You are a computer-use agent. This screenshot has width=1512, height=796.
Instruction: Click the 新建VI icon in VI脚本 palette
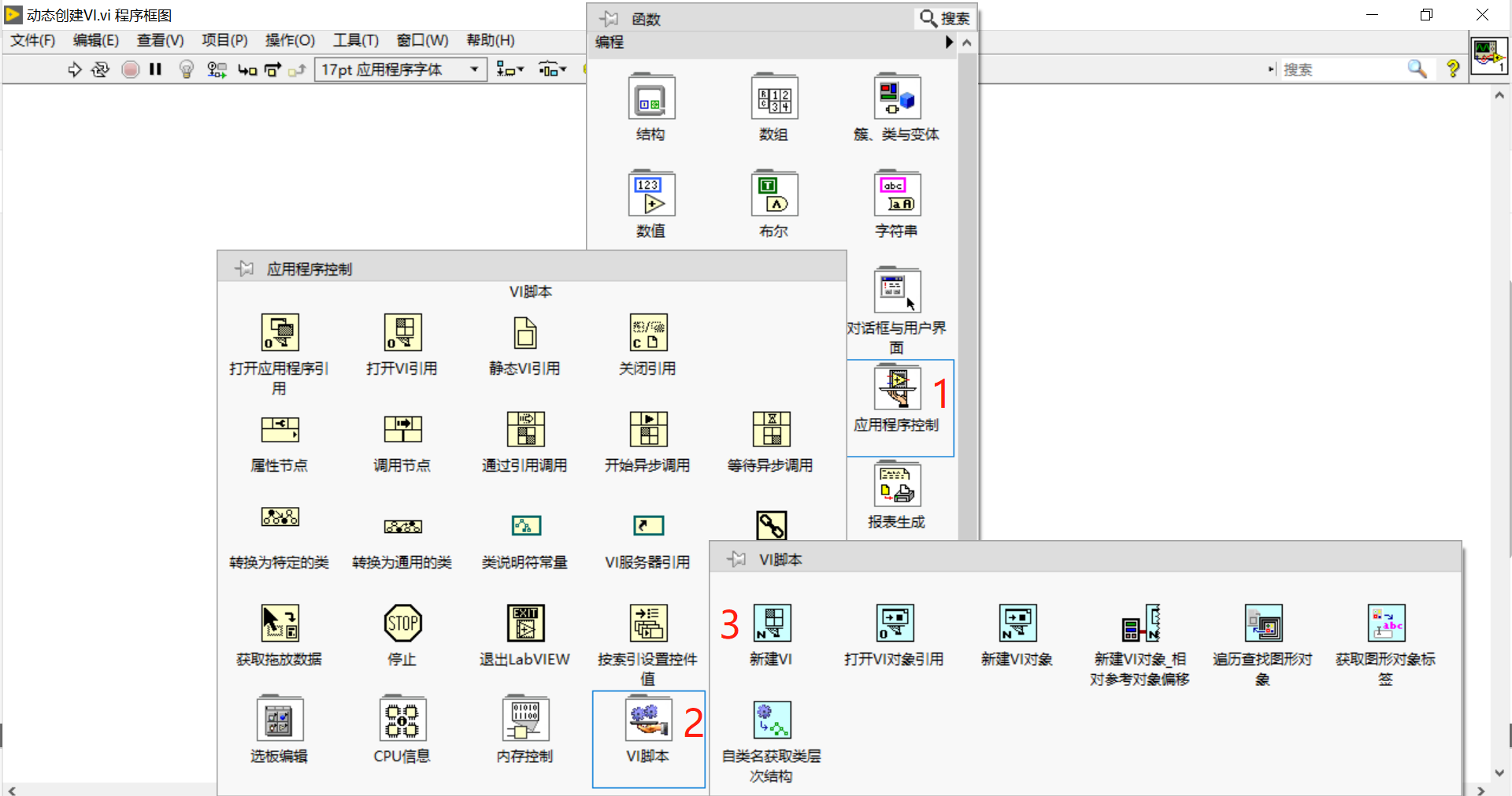(x=772, y=623)
